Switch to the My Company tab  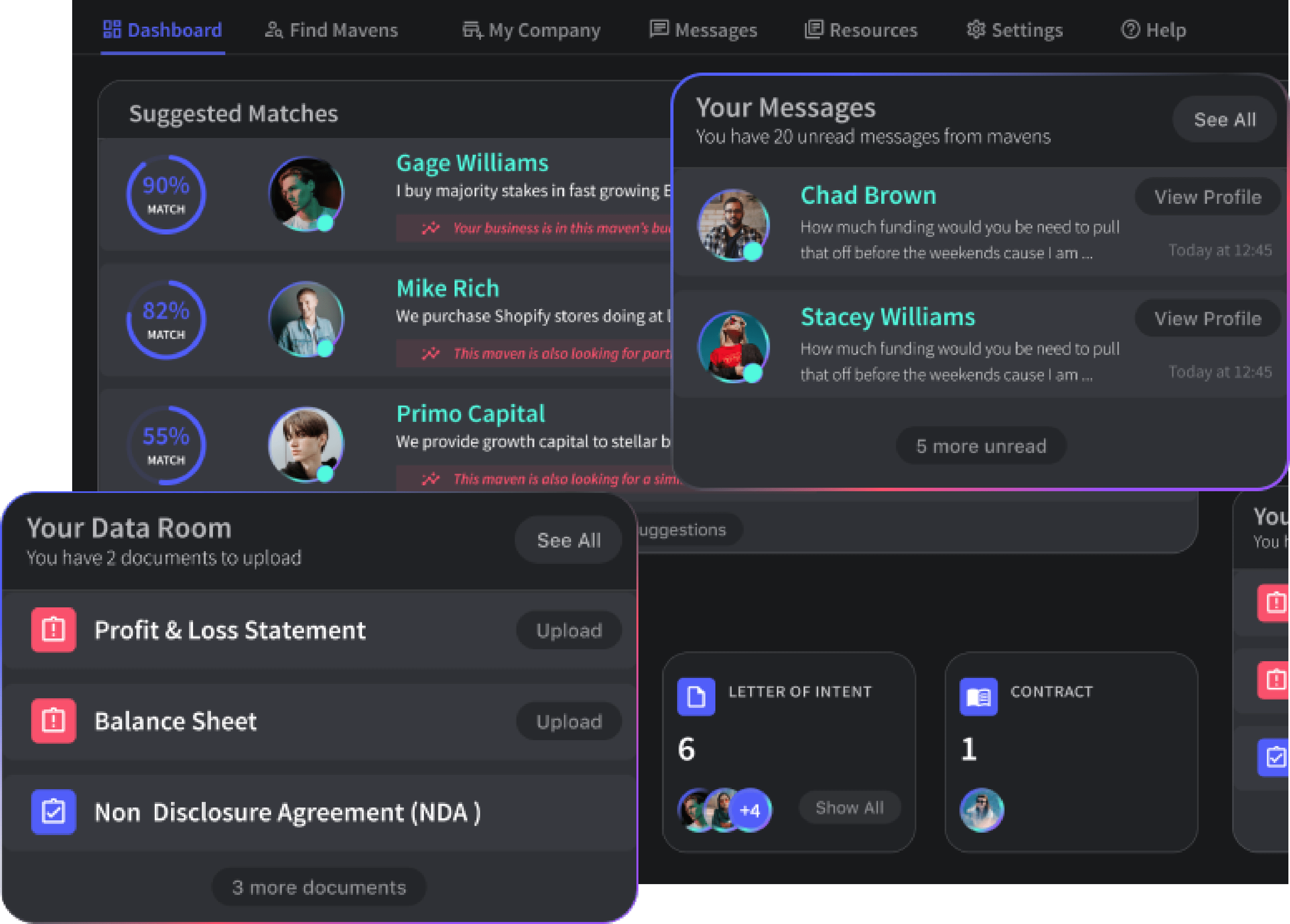click(531, 30)
